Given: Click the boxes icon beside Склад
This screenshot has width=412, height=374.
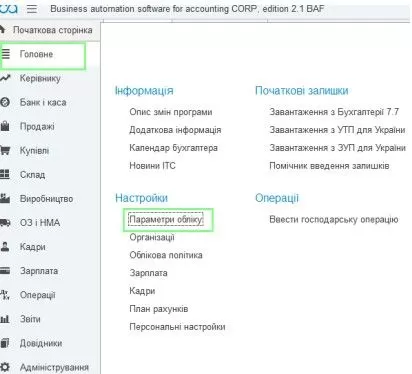Looking at the screenshot, I should pyautogui.click(x=5, y=174).
